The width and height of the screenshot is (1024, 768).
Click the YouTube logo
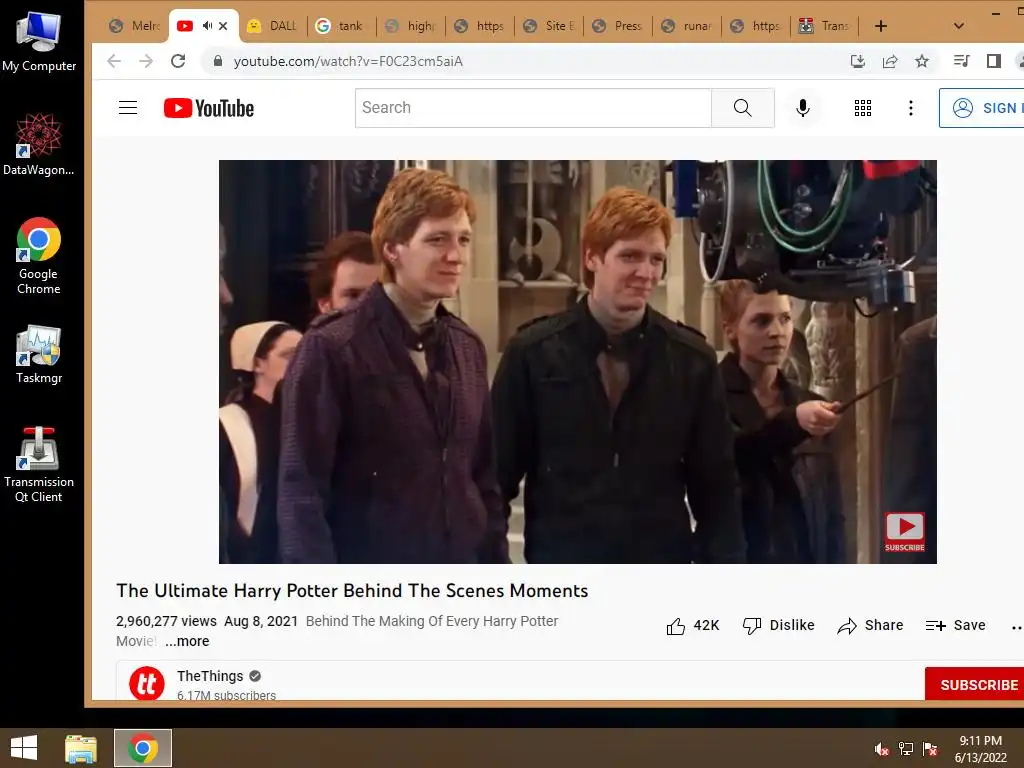[x=209, y=108]
